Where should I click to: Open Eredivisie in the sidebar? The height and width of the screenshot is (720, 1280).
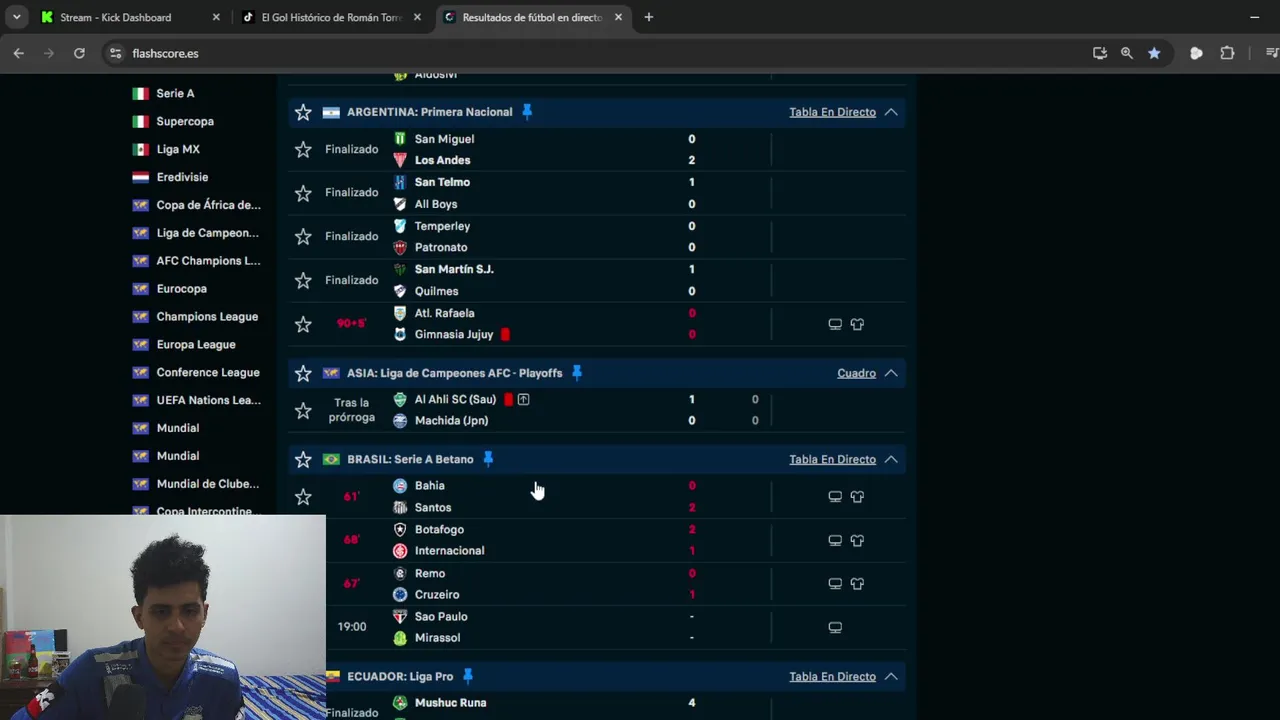click(x=182, y=177)
